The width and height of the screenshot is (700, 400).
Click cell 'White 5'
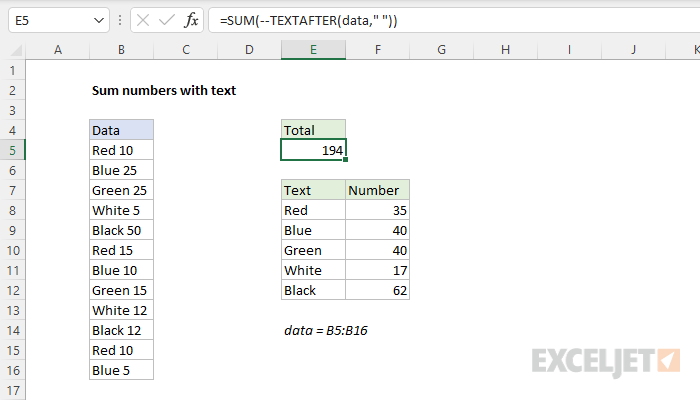tap(121, 210)
